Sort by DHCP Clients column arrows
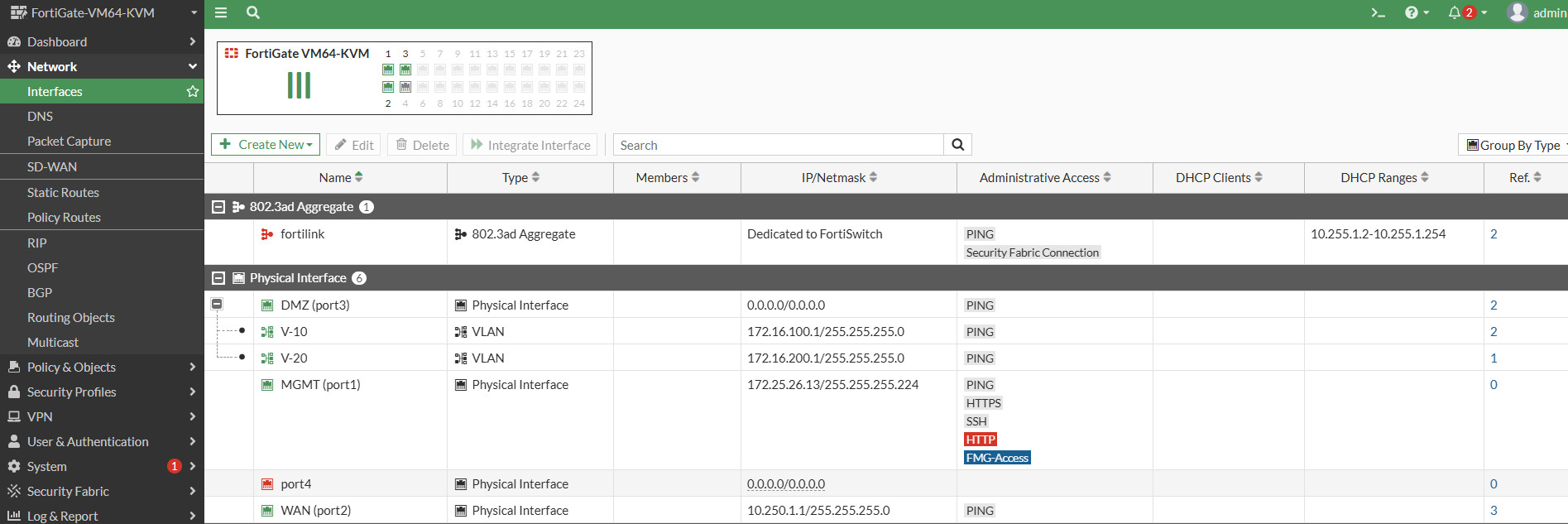1568x524 pixels. [x=1259, y=177]
